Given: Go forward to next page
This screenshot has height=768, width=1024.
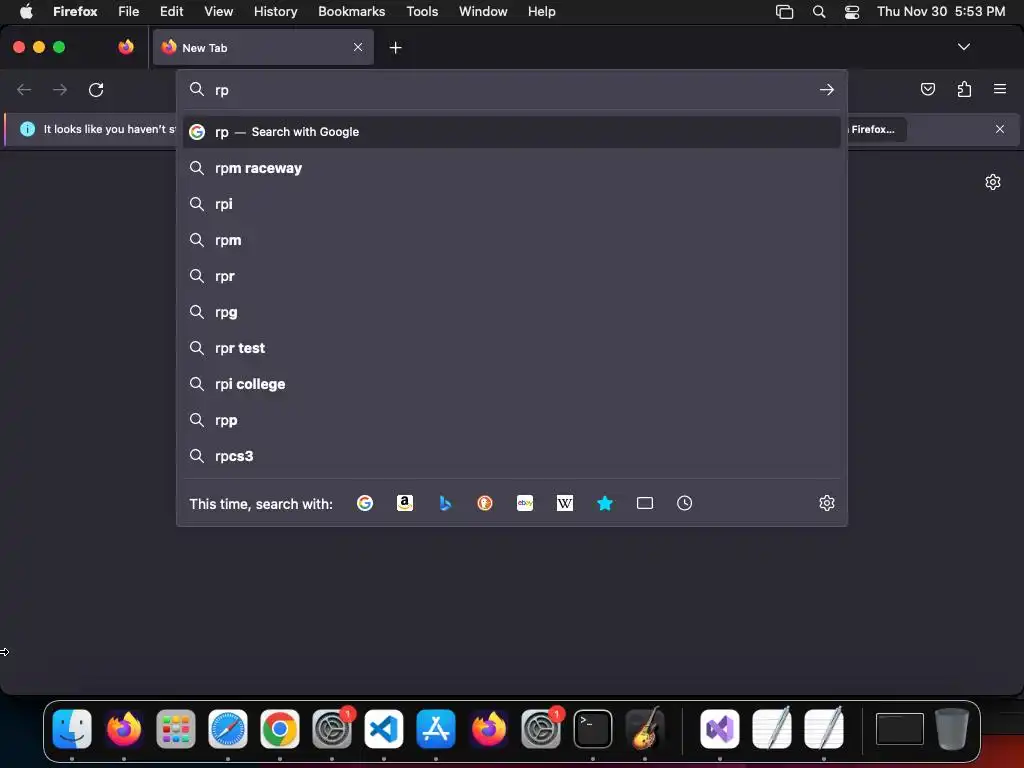Looking at the screenshot, I should click(x=60, y=89).
